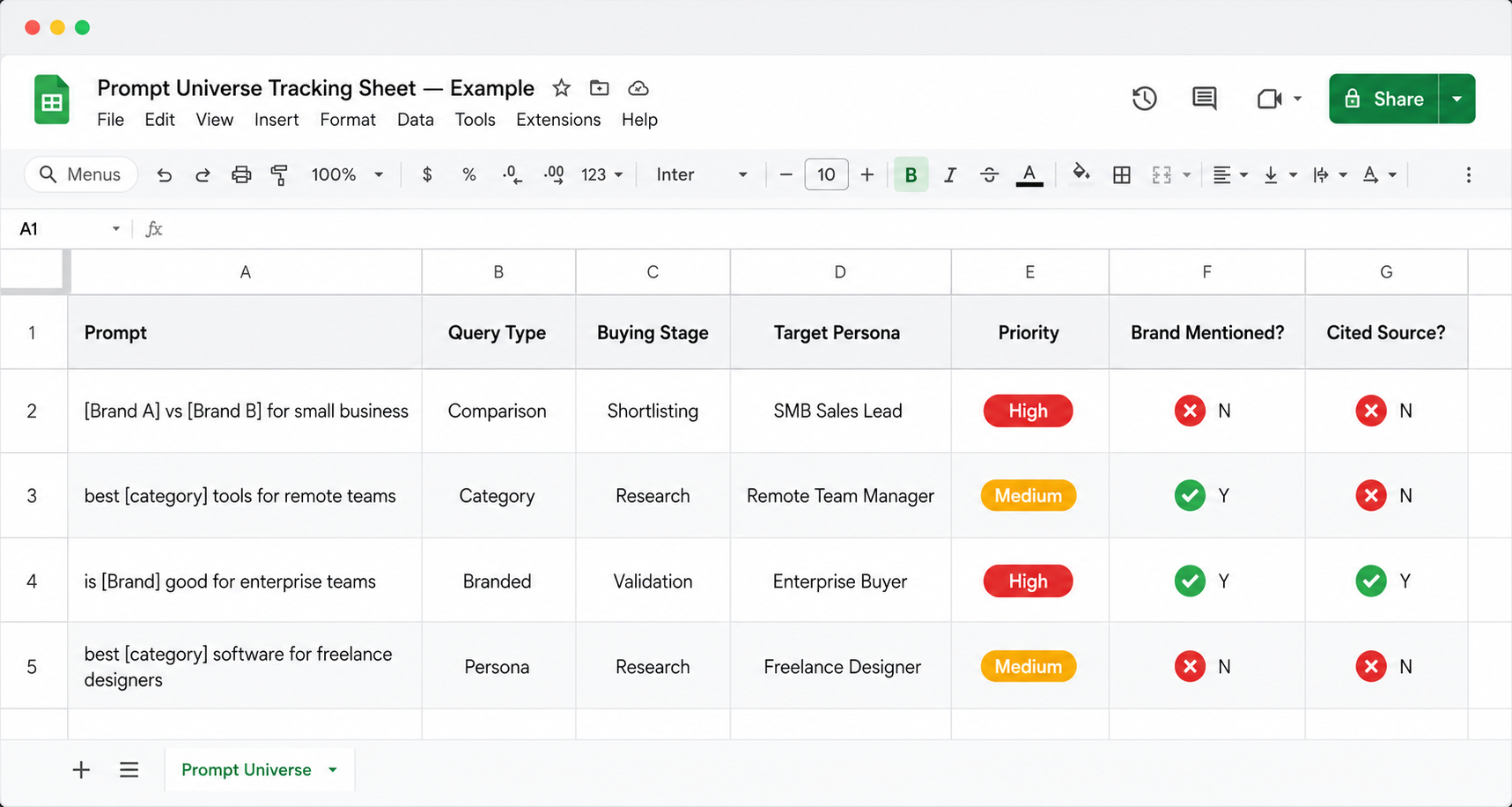
Task: Toggle Cited Source check in Branded row
Action: coord(1371,581)
